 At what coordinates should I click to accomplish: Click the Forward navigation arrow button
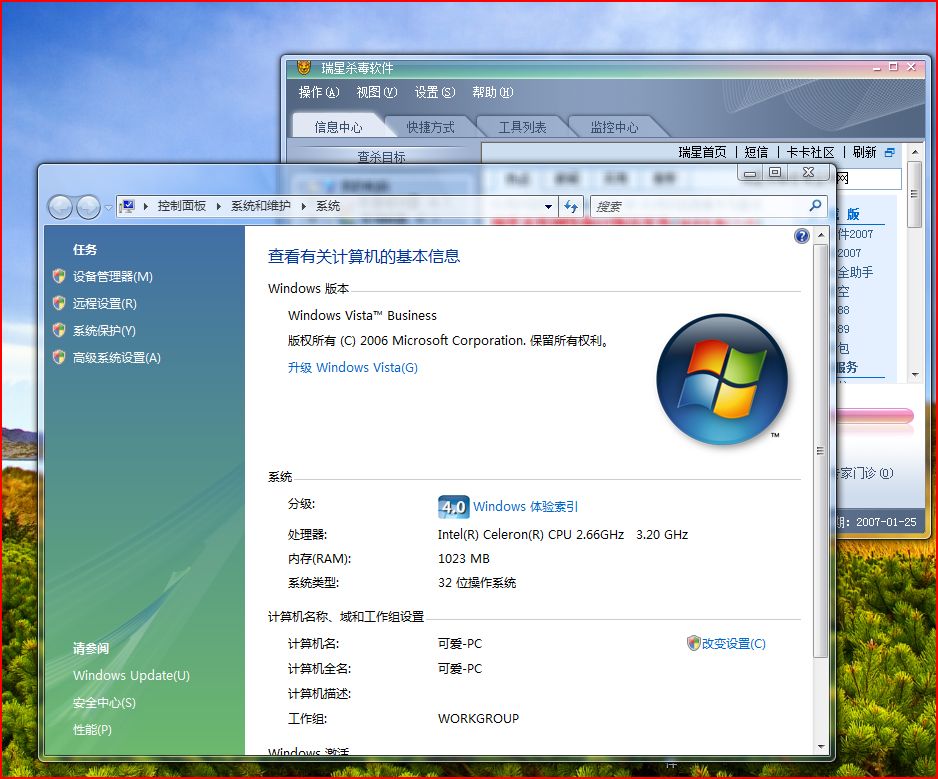pyautogui.click(x=89, y=208)
